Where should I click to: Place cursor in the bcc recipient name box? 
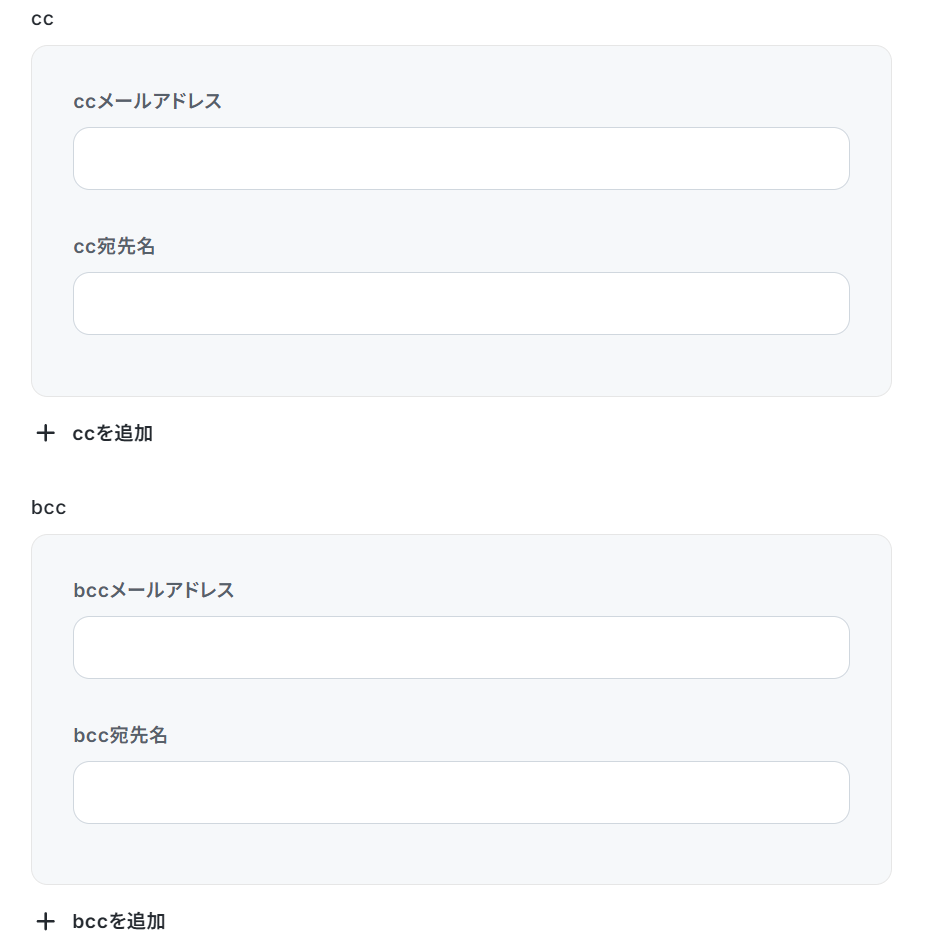(x=461, y=792)
